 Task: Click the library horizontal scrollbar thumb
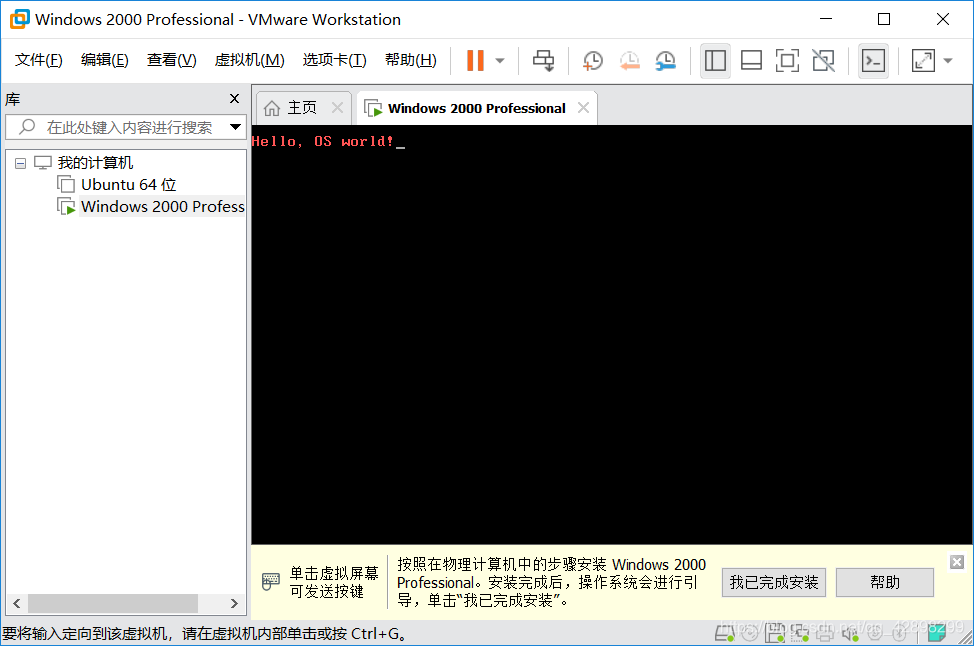point(113,603)
